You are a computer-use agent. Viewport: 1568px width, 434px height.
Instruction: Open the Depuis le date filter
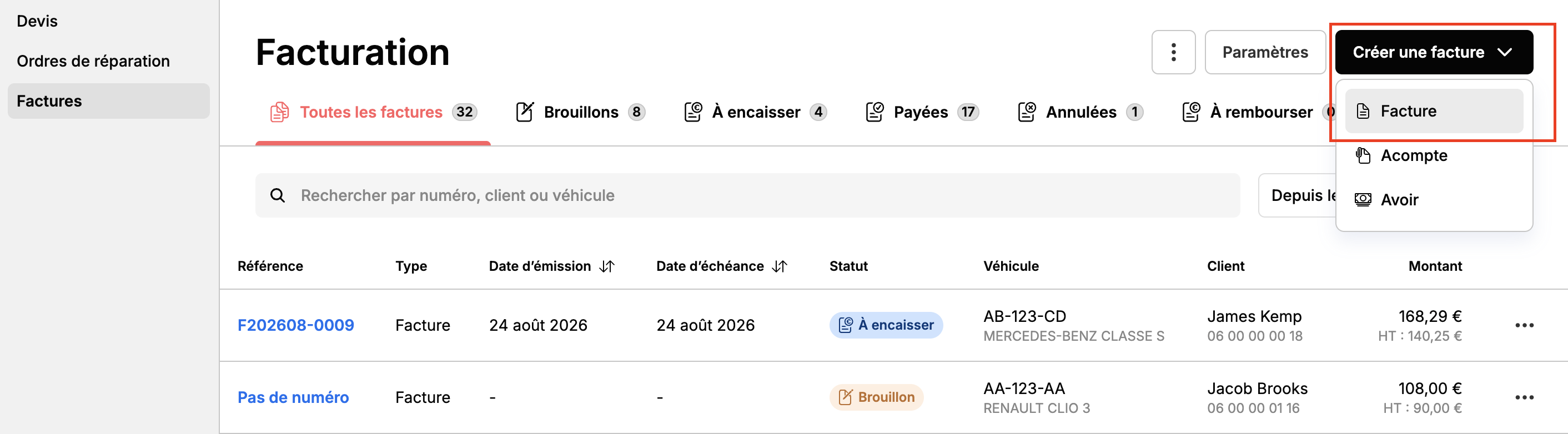[1296, 195]
